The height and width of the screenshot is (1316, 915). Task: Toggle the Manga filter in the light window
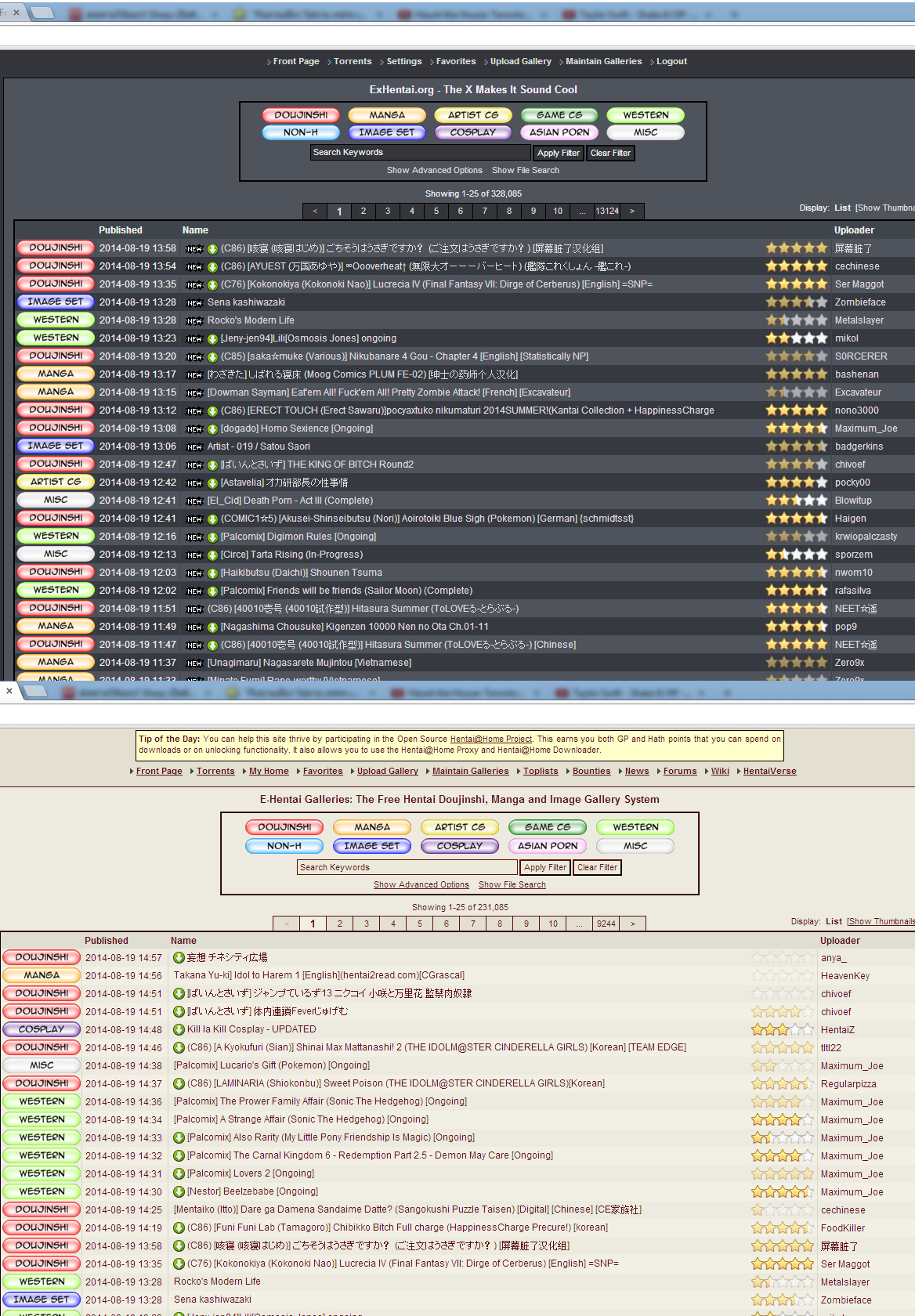tap(372, 827)
